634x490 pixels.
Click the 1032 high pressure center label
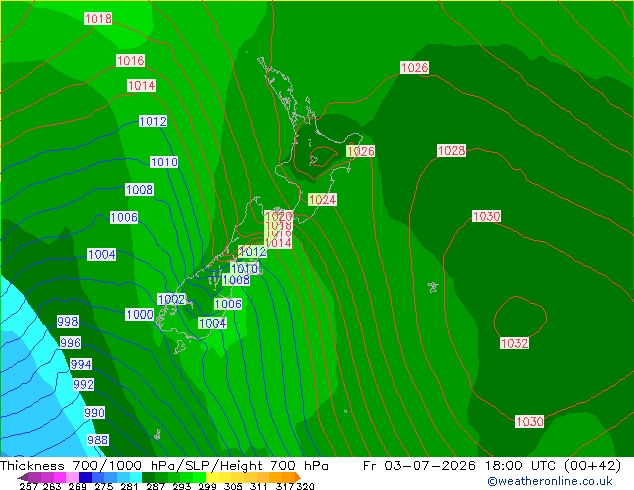[x=514, y=343]
